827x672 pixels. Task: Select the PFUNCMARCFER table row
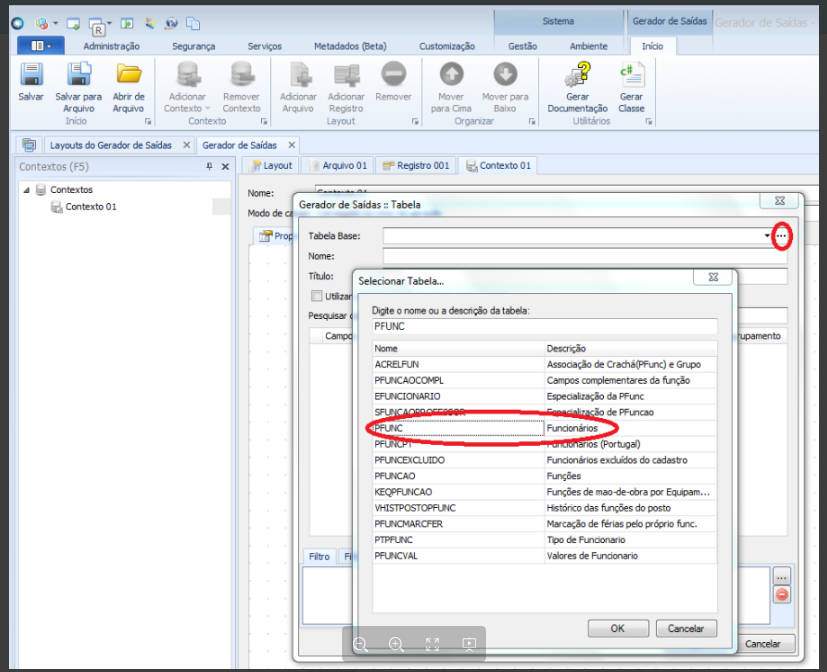pos(544,524)
